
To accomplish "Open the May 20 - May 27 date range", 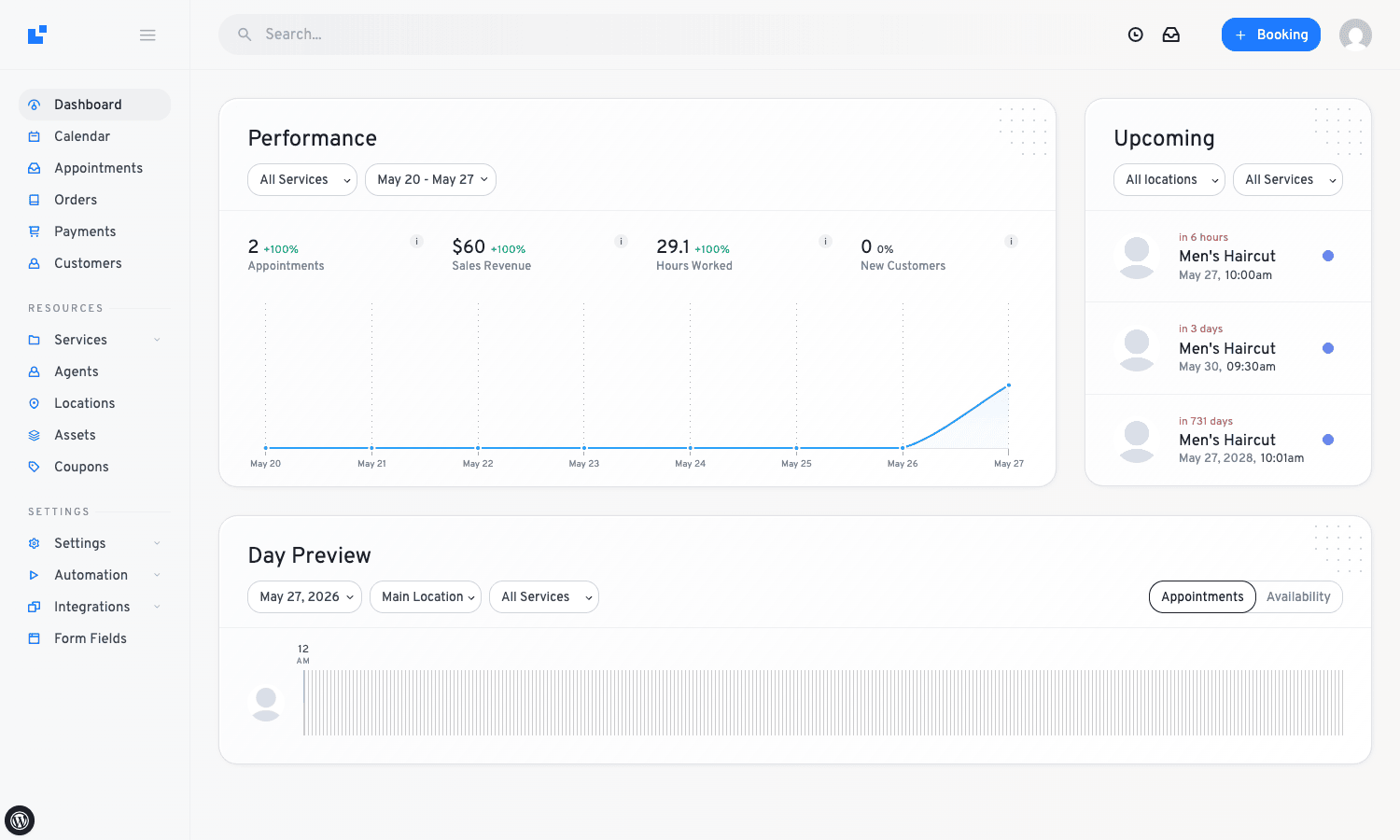I will pos(430,179).
